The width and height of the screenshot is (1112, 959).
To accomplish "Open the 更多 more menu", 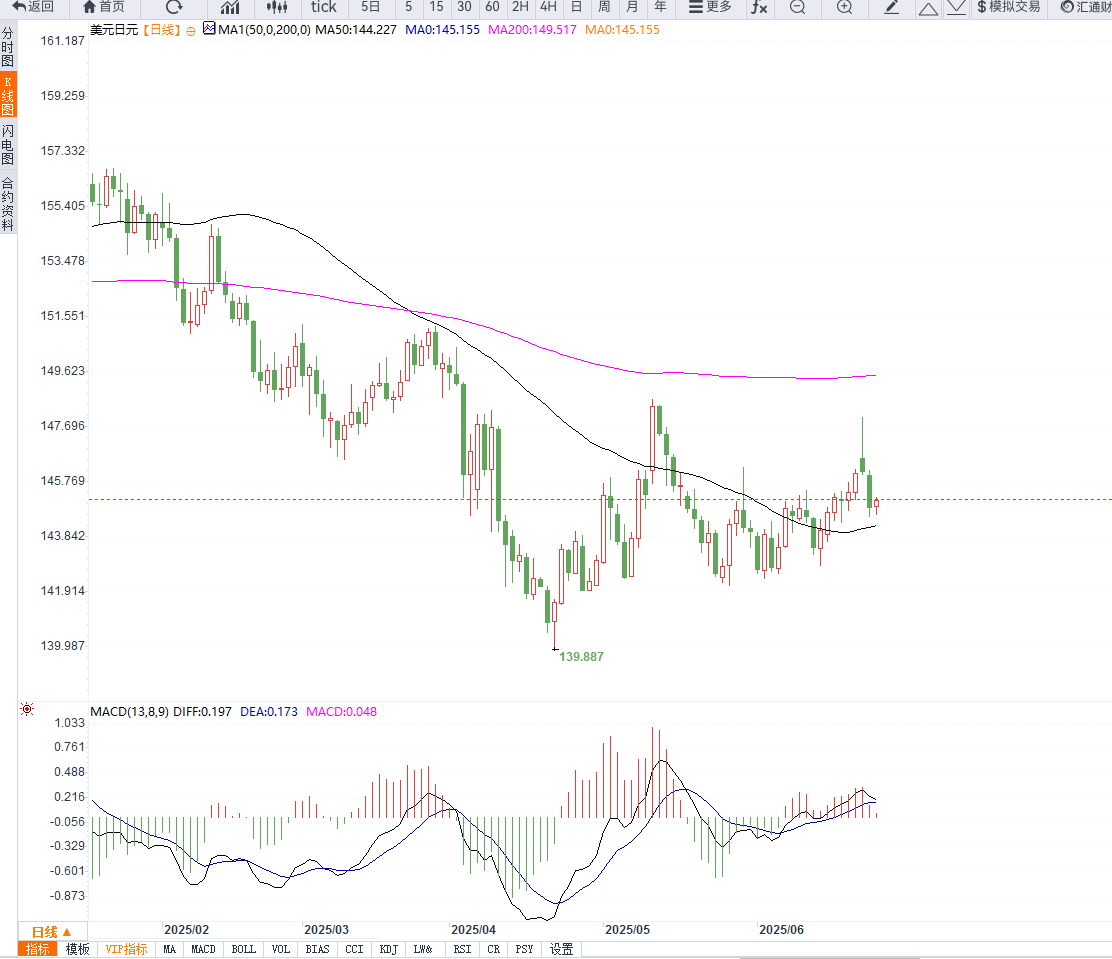I will tap(711, 7).
